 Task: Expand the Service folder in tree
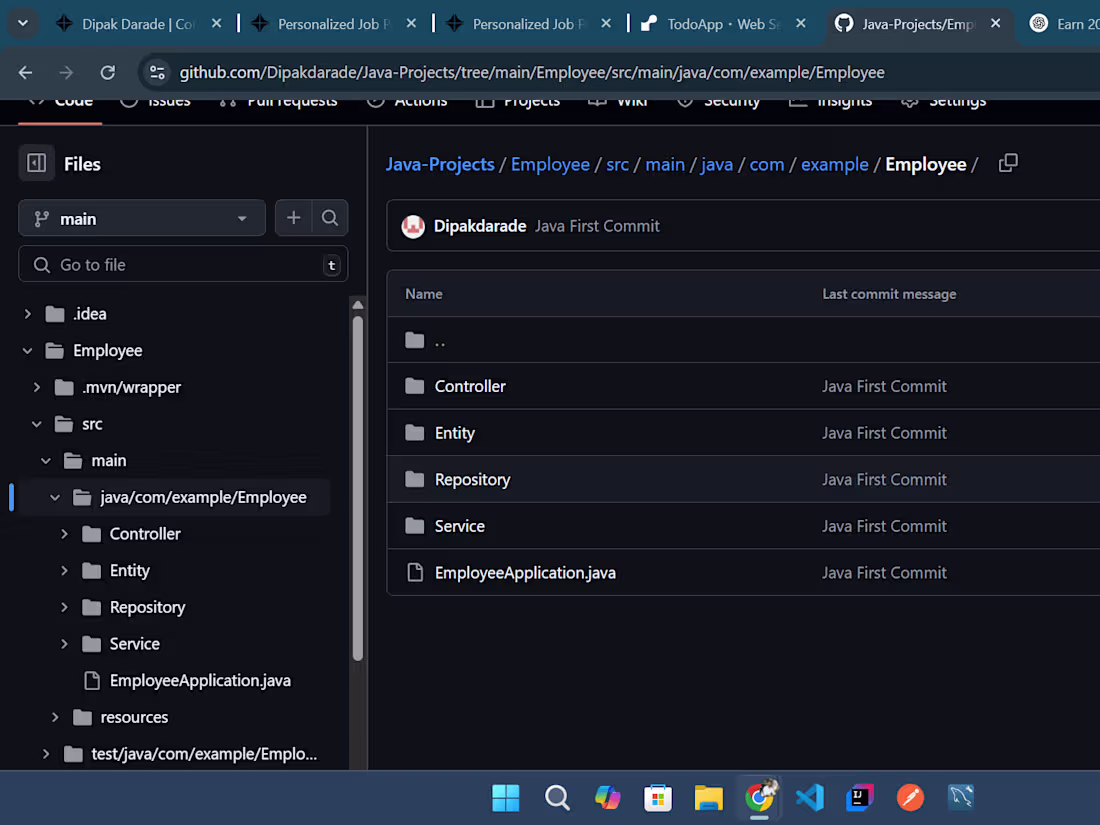pos(64,644)
